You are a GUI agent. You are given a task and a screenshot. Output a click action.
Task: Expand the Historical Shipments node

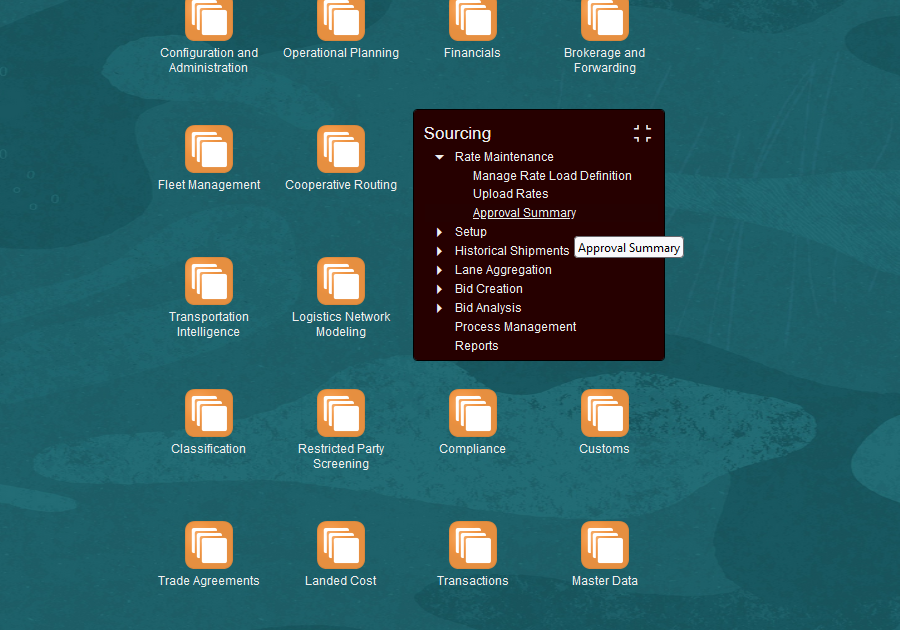pyautogui.click(x=439, y=251)
